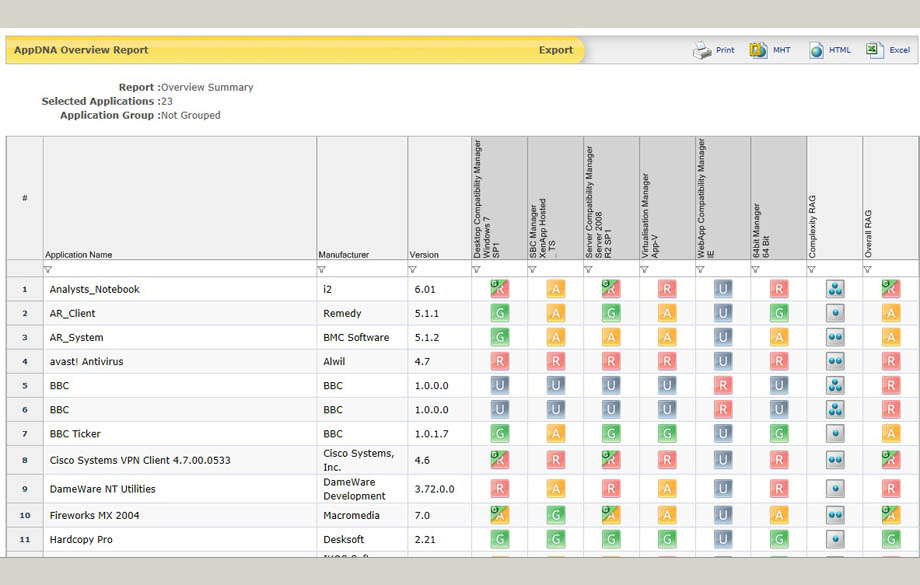Open the Server Compatibility Manager column filter
This screenshot has height=585, width=920.
point(588,269)
